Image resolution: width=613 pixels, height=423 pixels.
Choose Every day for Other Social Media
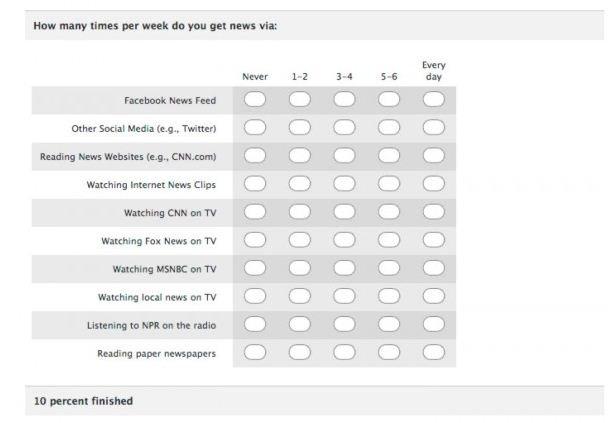click(x=434, y=127)
